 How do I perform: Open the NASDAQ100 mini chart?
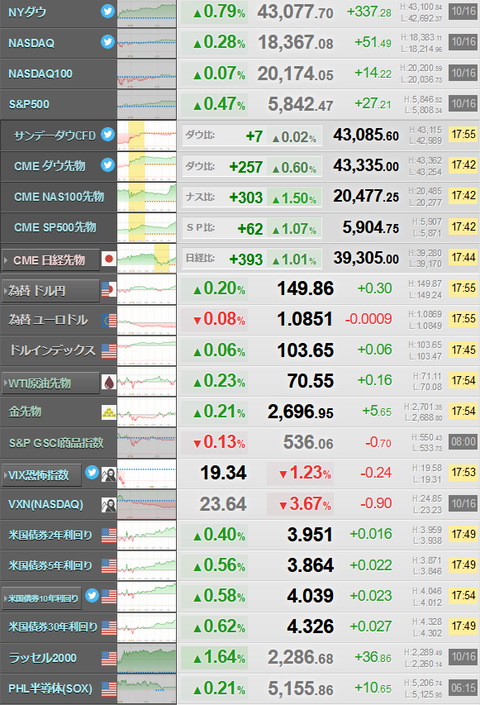[x=147, y=75]
